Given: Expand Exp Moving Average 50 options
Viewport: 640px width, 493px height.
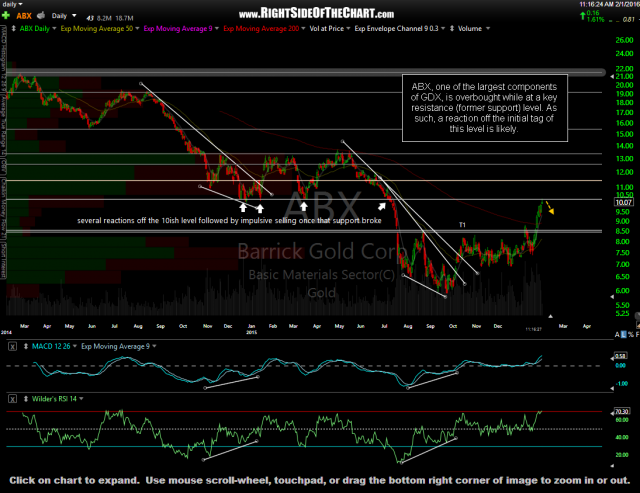Looking at the screenshot, I should pos(137,29).
